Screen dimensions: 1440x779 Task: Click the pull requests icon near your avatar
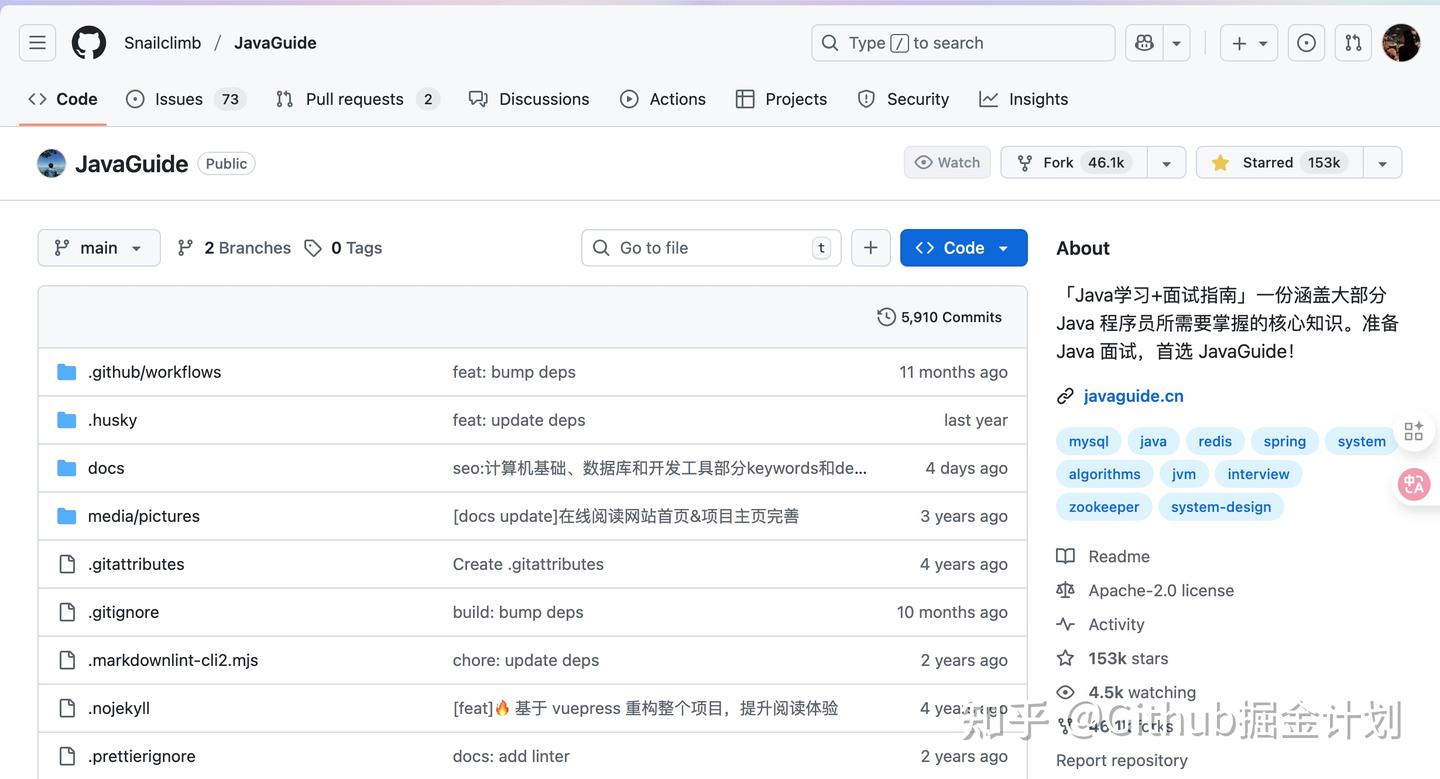click(1353, 42)
